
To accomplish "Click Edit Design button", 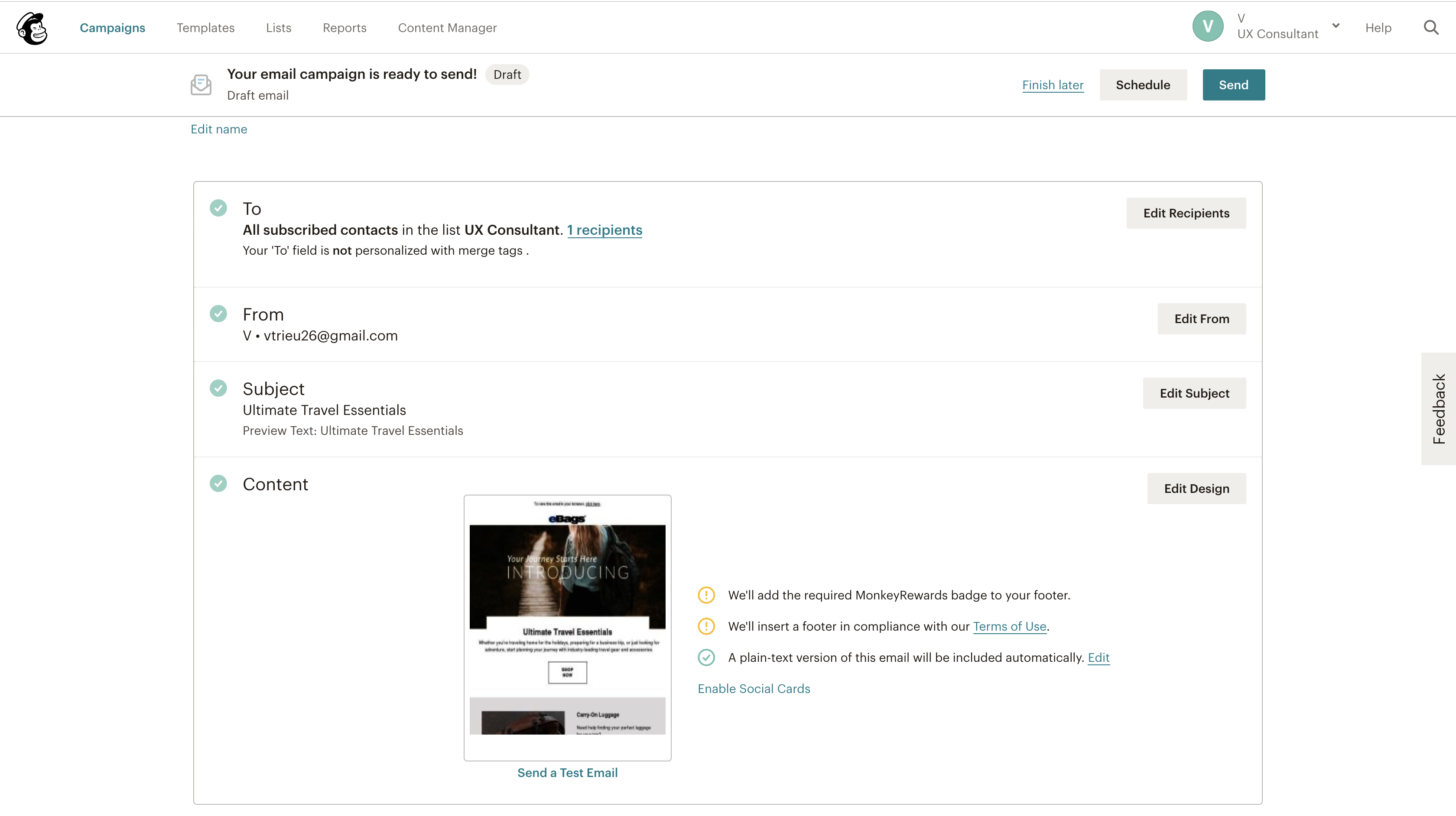I will pos(1196,488).
